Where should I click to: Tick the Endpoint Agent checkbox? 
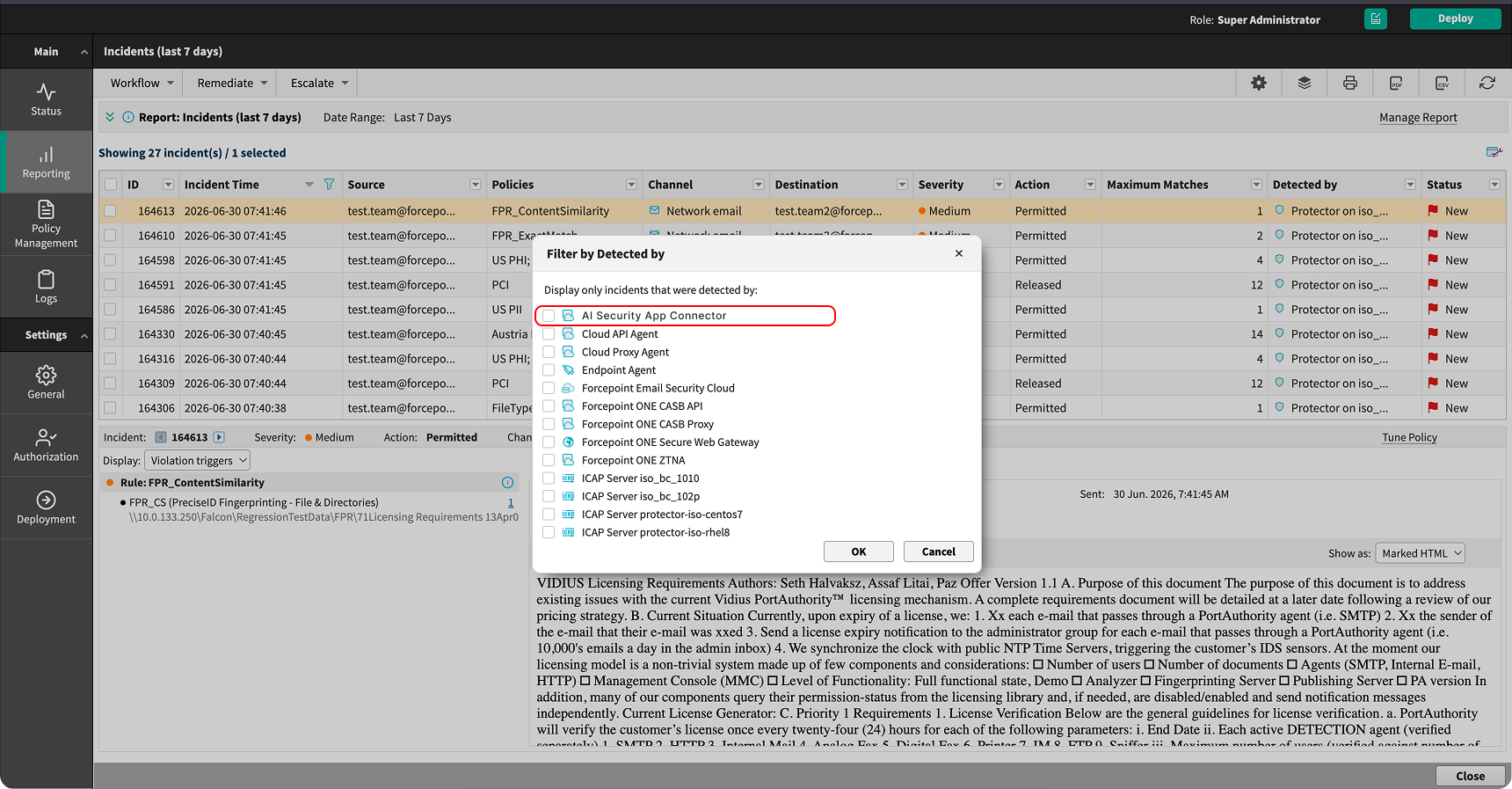(549, 370)
